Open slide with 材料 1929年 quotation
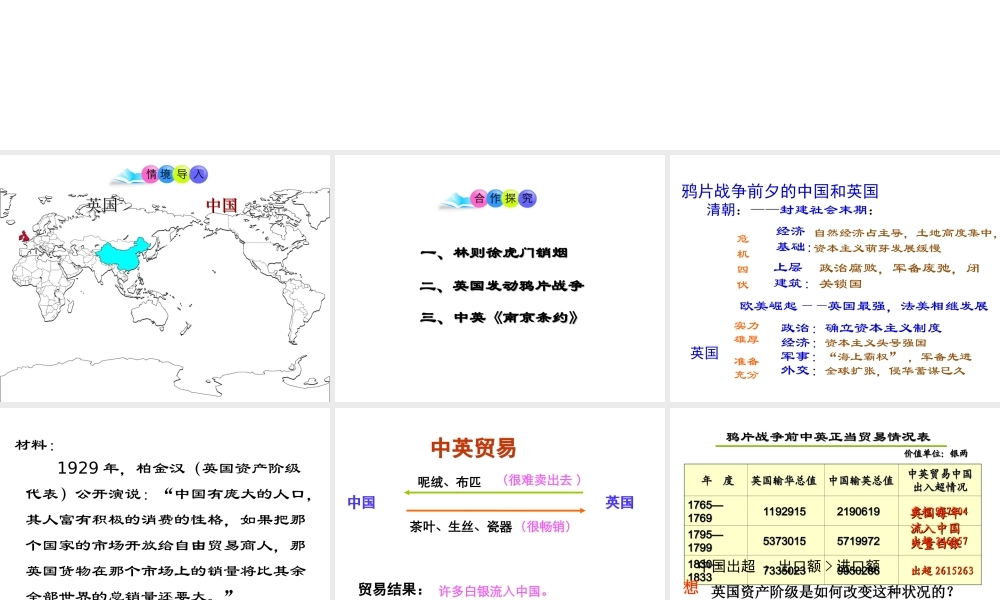Viewport: 1000px width, 600px height. (165, 505)
